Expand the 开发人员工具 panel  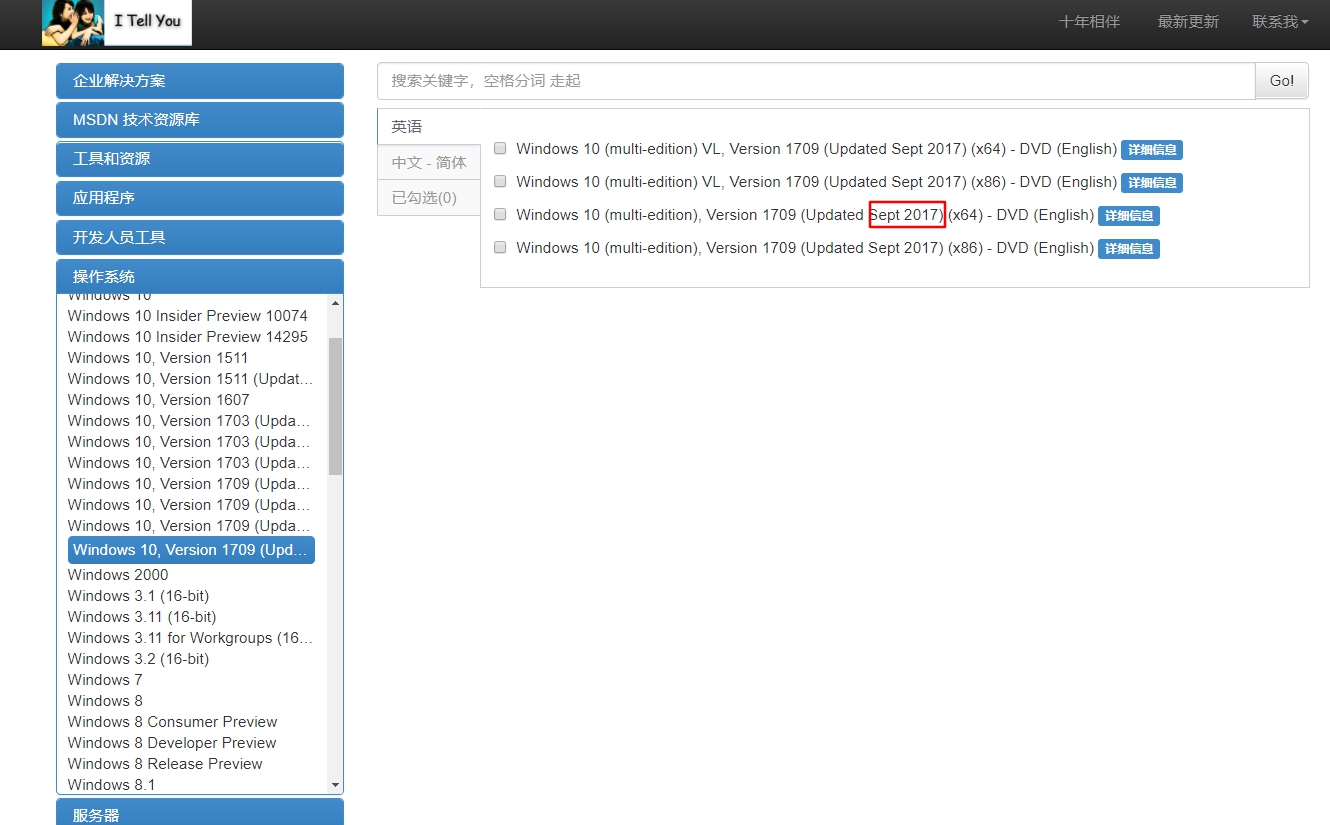(x=200, y=237)
